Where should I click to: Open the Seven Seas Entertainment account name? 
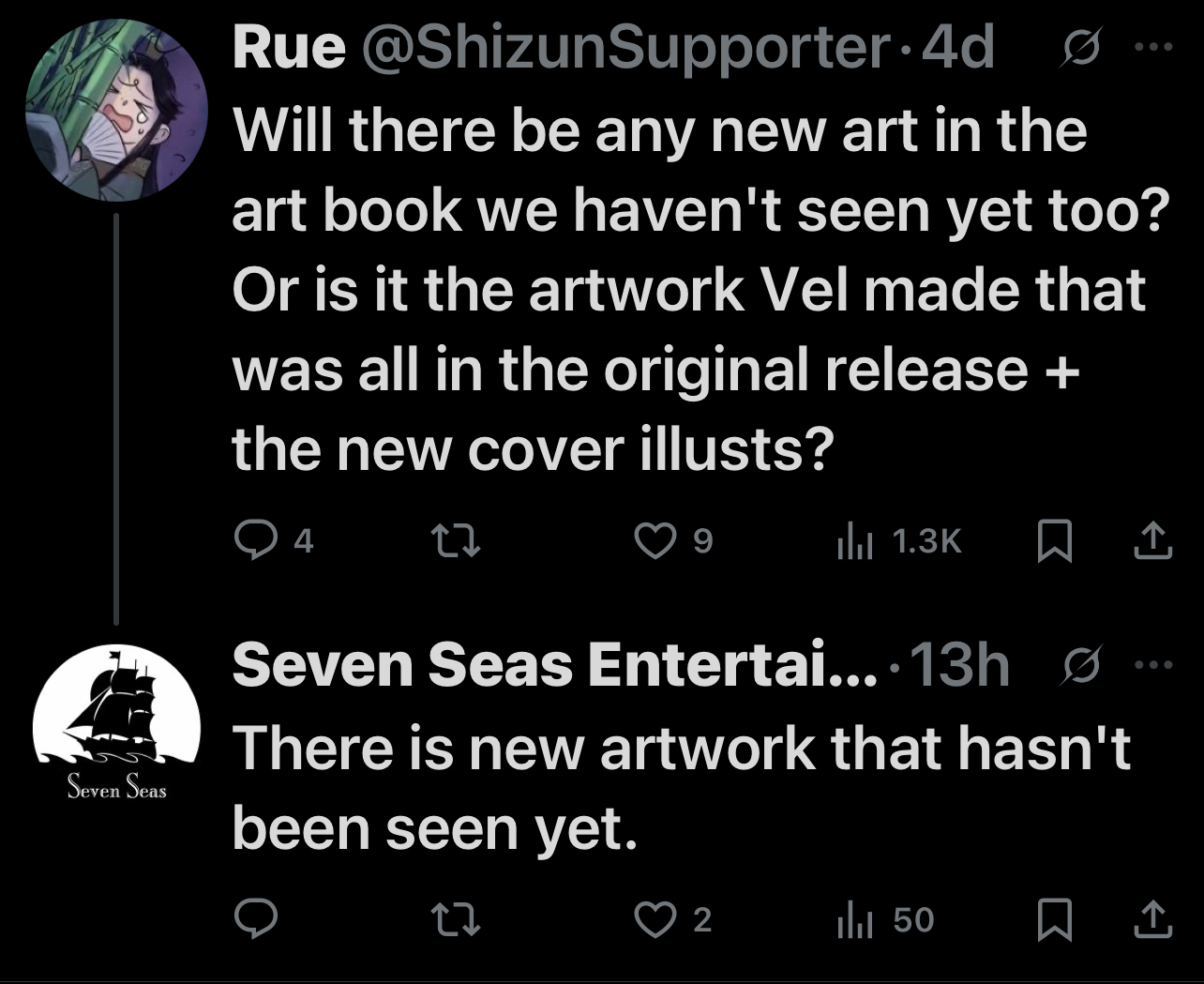click(555, 666)
